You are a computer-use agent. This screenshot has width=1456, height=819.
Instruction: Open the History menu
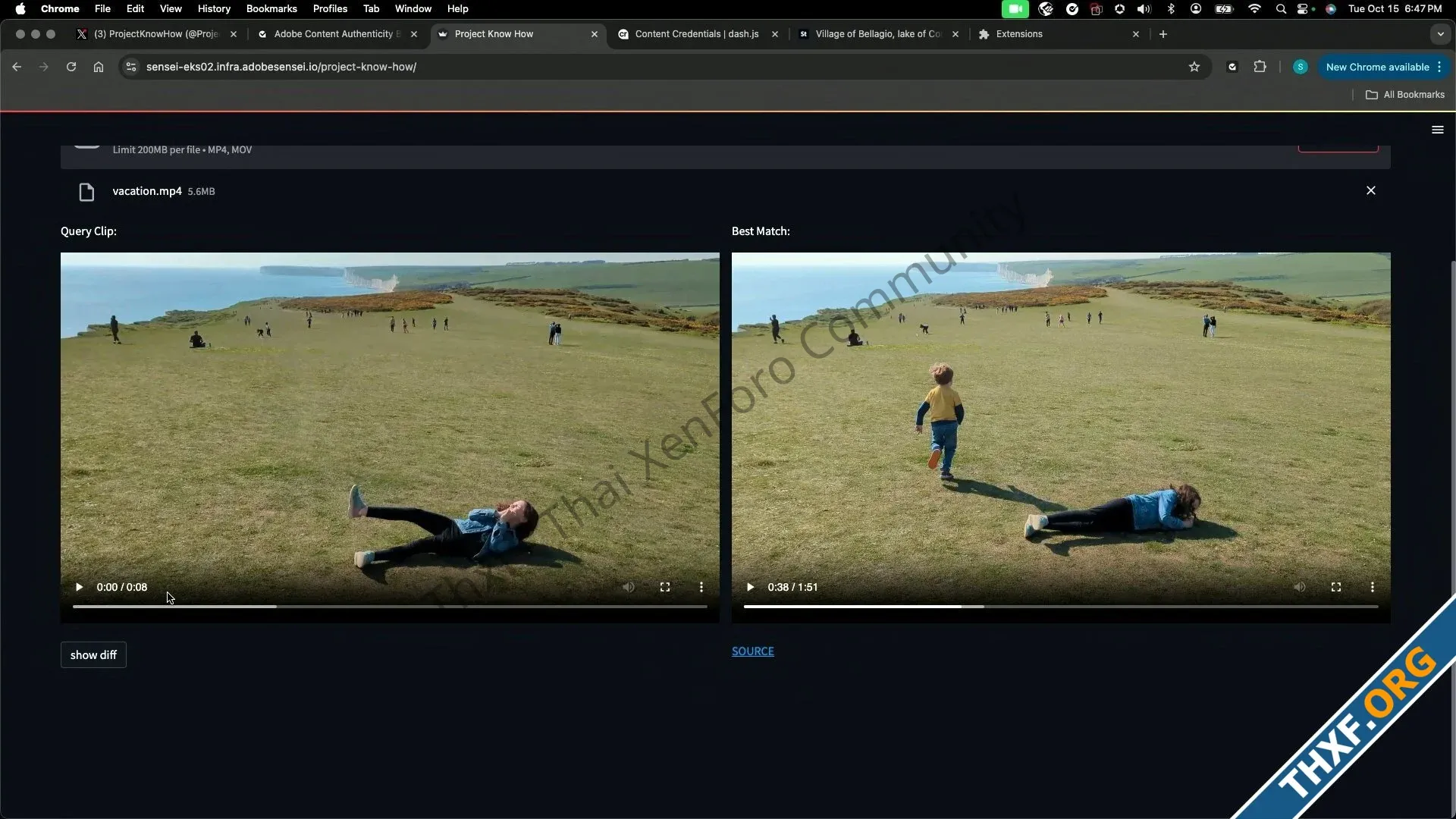pyautogui.click(x=214, y=8)
